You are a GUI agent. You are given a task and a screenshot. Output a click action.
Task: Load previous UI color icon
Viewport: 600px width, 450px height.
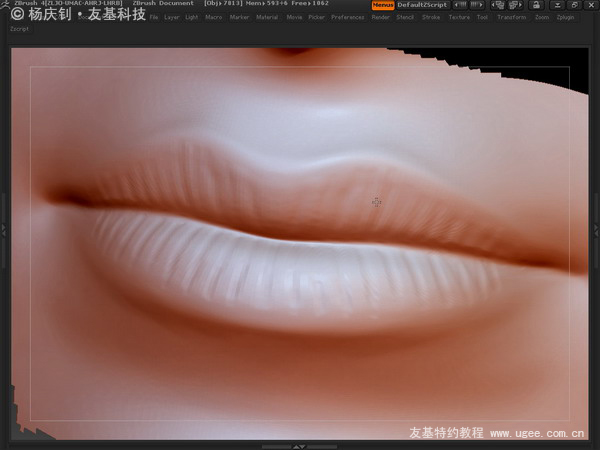pos(460,5)
